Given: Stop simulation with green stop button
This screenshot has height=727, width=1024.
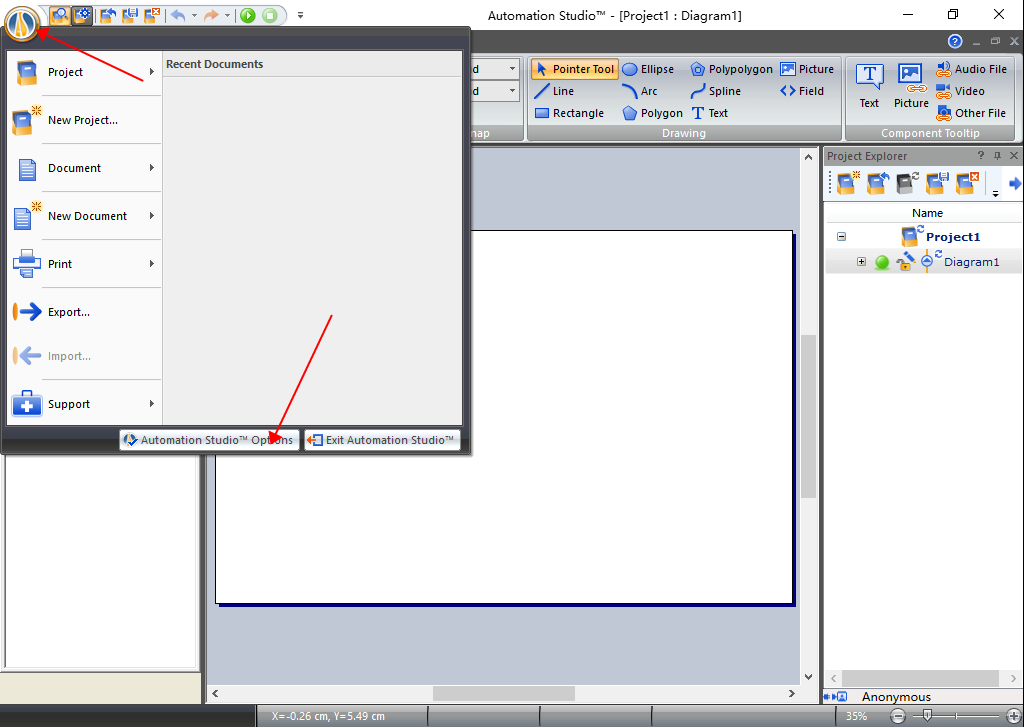Looking at the screenshot, I should click(x=270, y=15).
